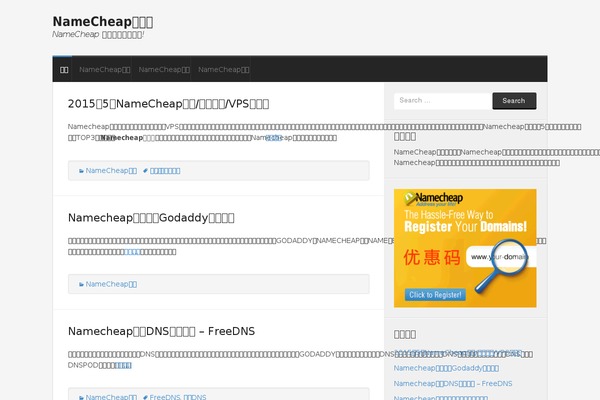Open the tag link under the 2015 VPS post
The image size is (600, 400).
click(x=165, y=171)
